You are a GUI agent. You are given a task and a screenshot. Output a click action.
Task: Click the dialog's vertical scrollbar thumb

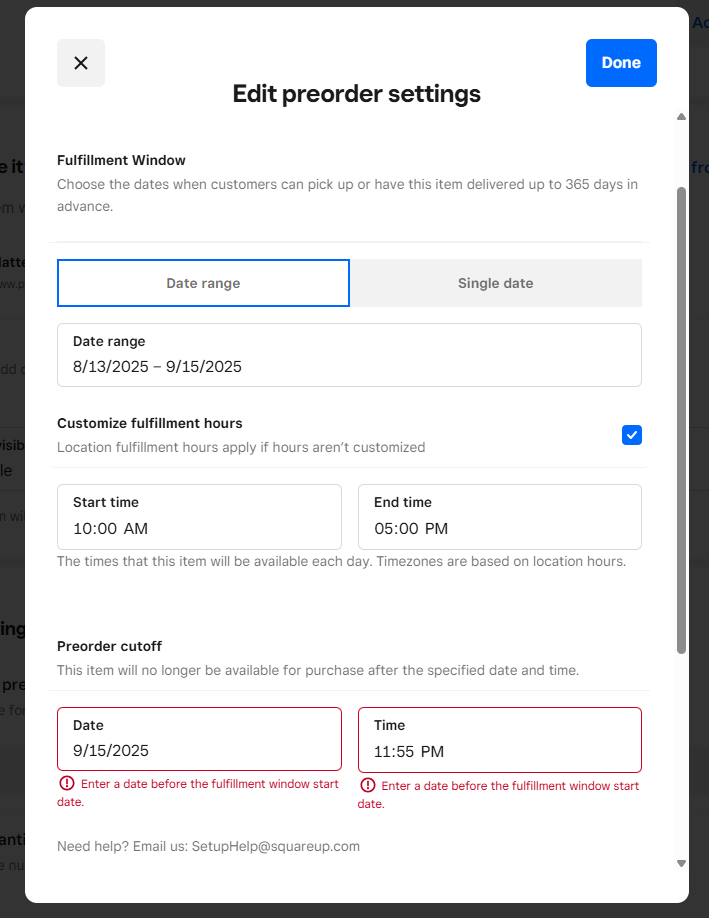[x=681, y=420]
